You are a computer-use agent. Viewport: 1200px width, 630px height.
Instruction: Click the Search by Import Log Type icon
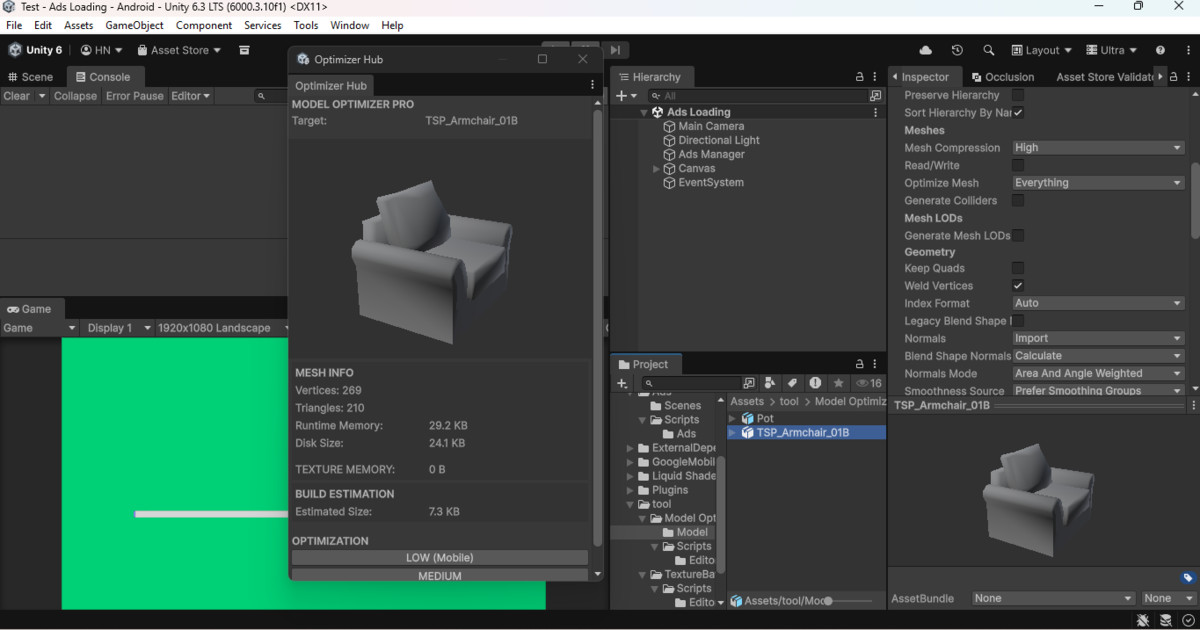coord(815,383)
